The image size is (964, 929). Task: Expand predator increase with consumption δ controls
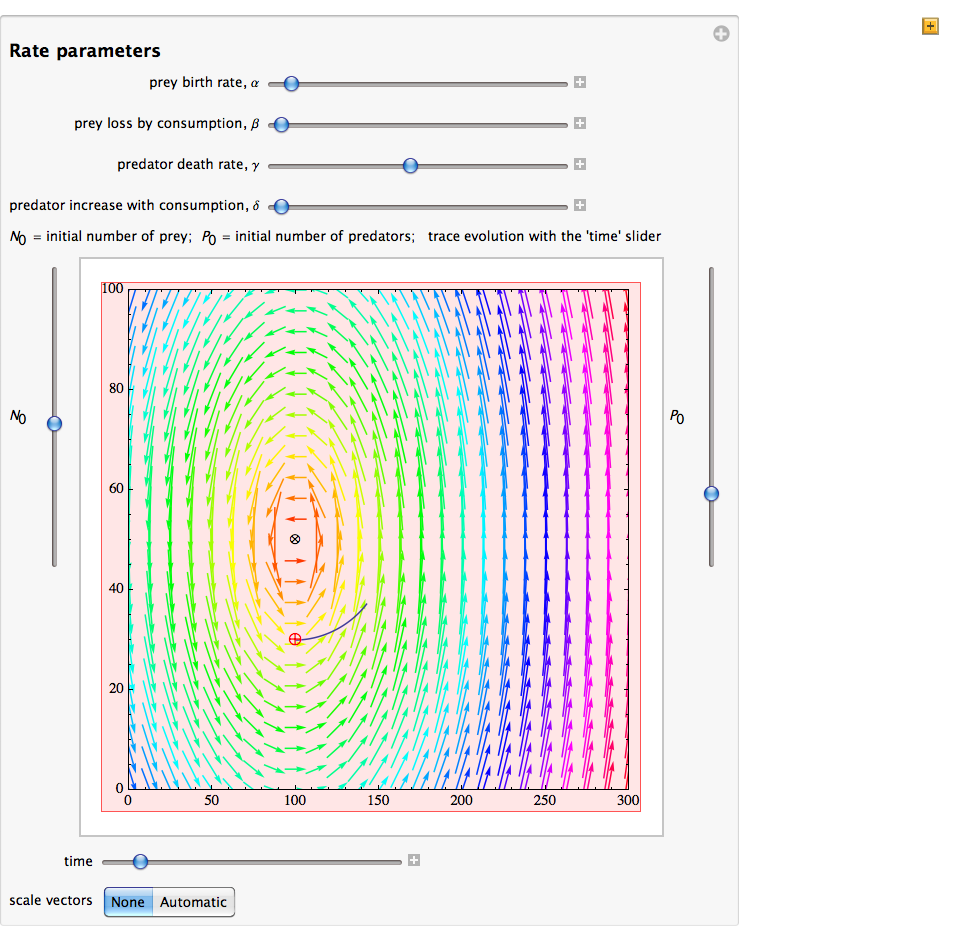click(580, 206)
